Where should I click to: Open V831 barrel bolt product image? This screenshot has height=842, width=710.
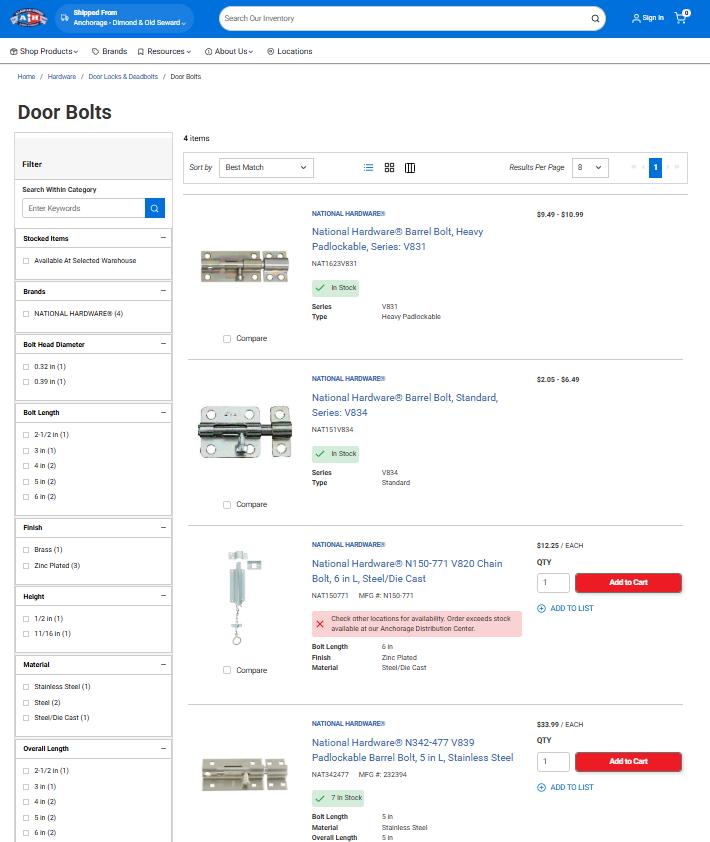(x=245, y=266)
